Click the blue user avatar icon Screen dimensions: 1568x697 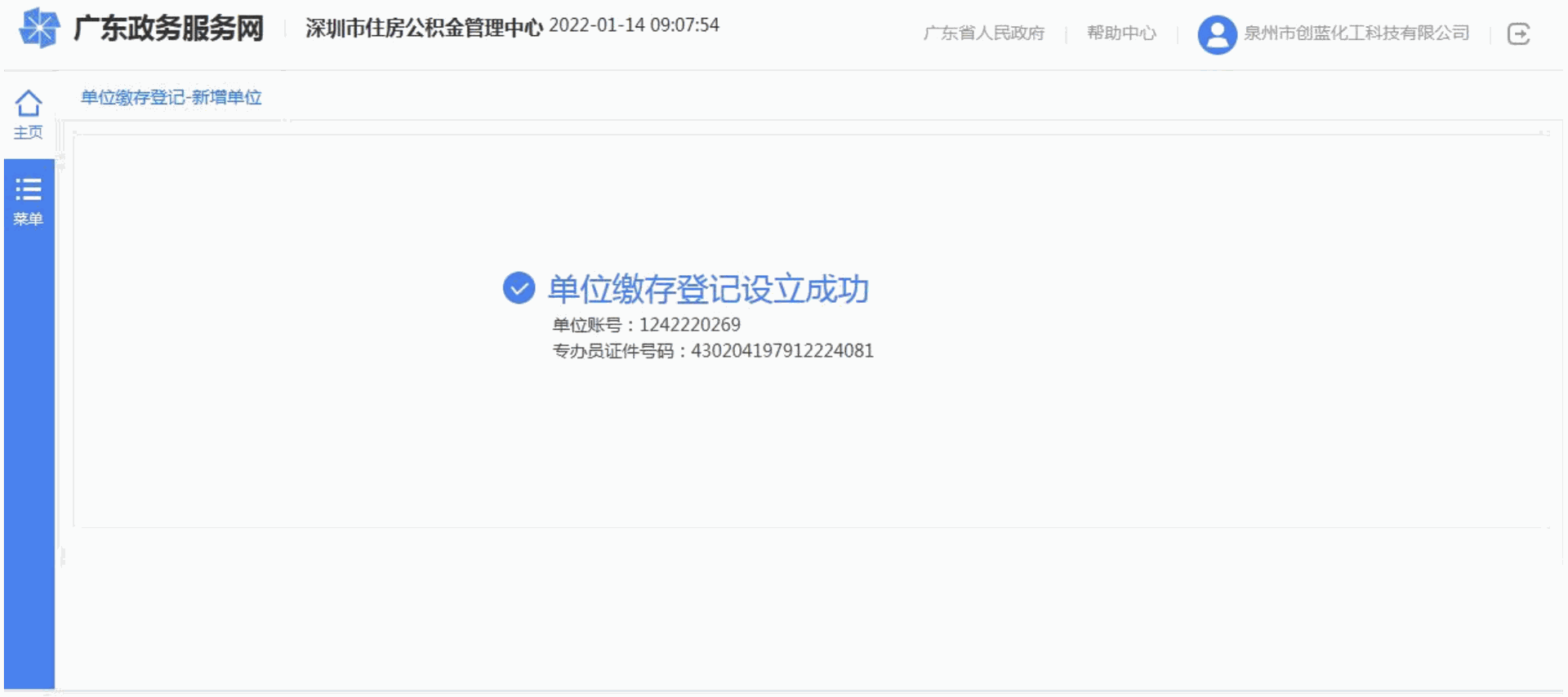point(1217,34)
